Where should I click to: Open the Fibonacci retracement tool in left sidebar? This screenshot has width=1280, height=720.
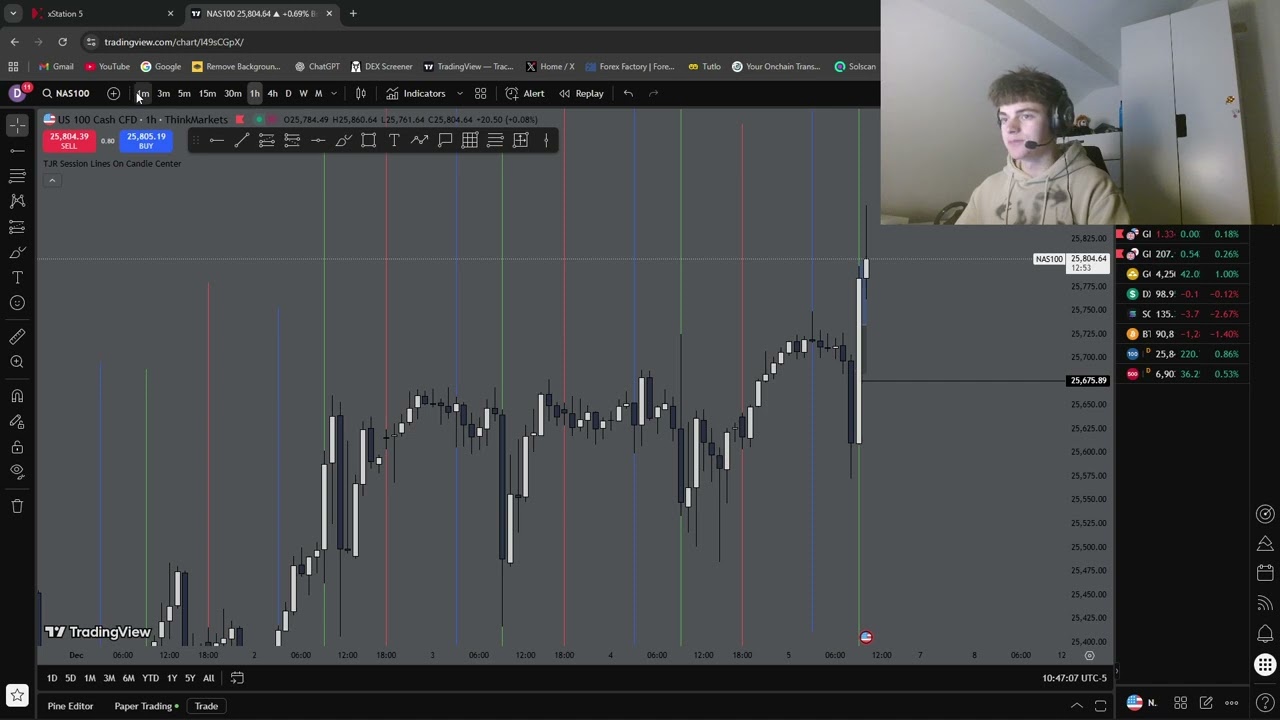click(x=17, y=176)
